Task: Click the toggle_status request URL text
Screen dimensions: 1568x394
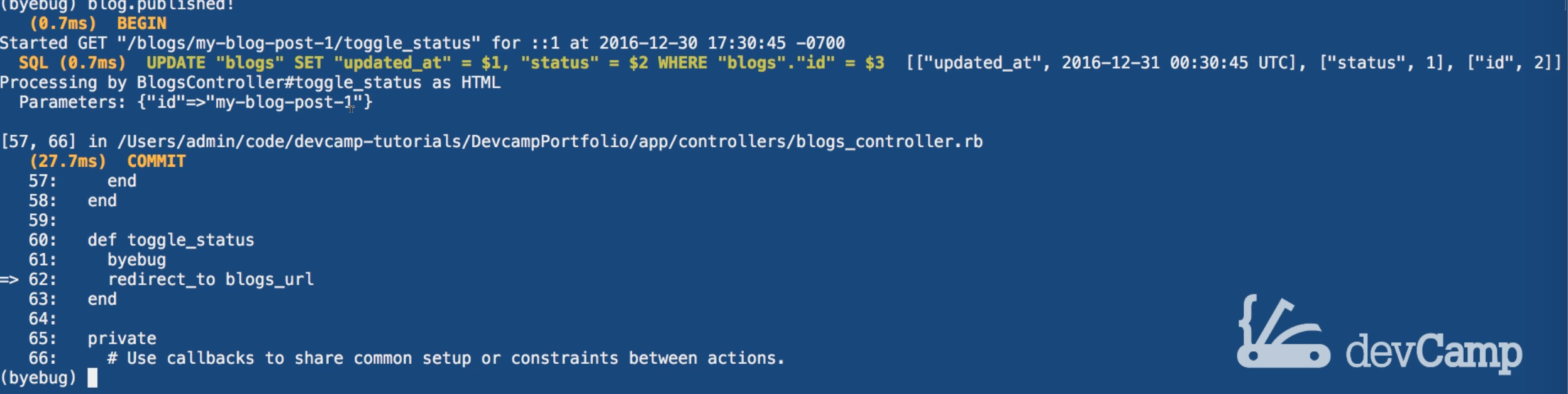Action: point(299,43)
